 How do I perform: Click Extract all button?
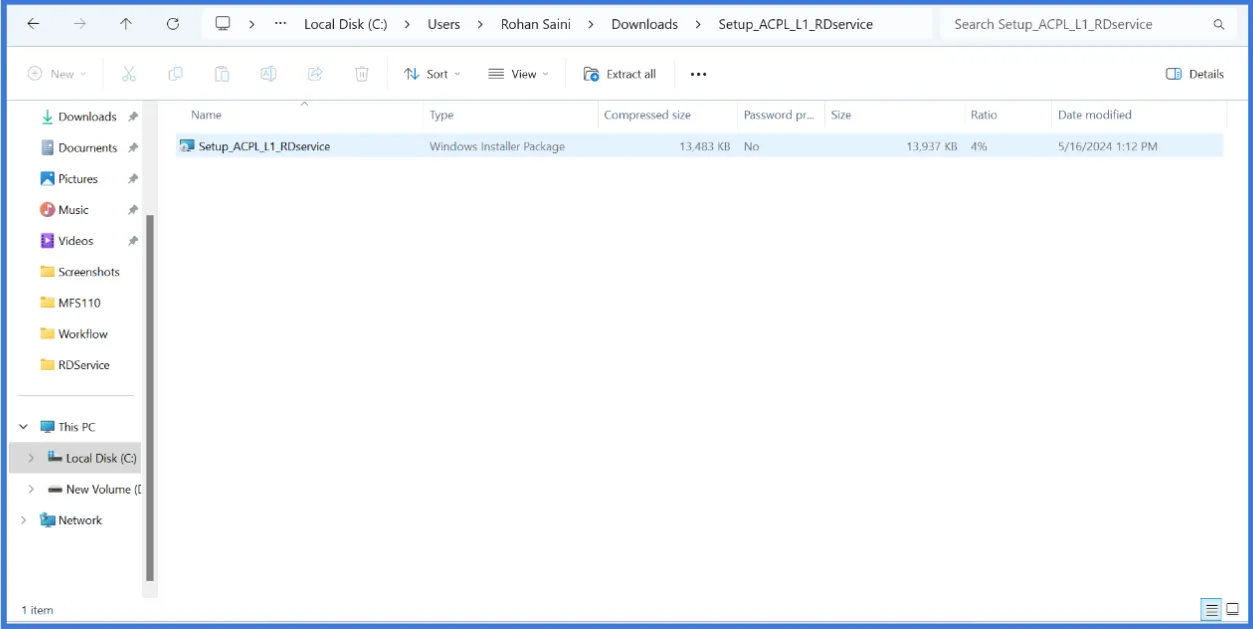pyautogui.click(x=620, y=74)
